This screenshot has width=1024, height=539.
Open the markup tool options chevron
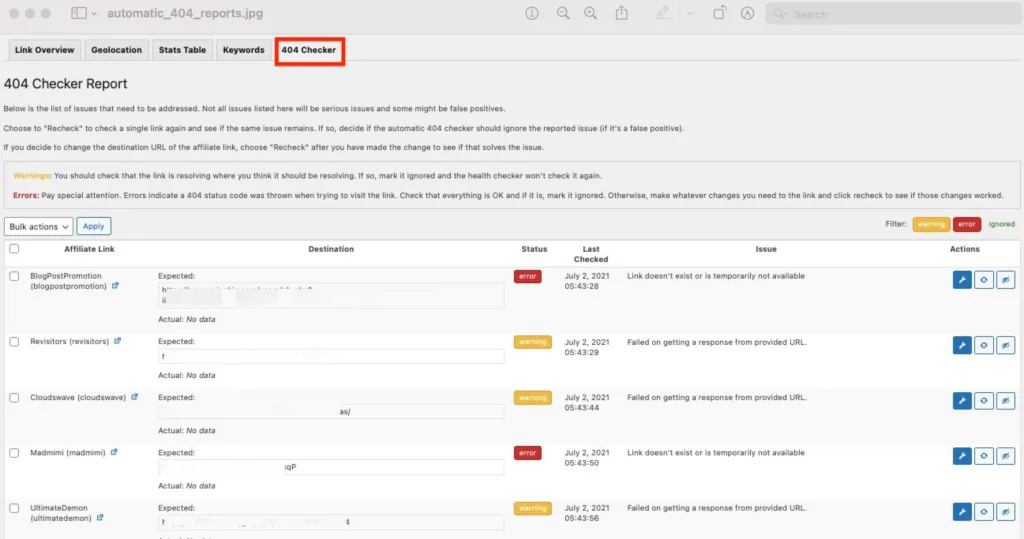[x=690, y=14]
